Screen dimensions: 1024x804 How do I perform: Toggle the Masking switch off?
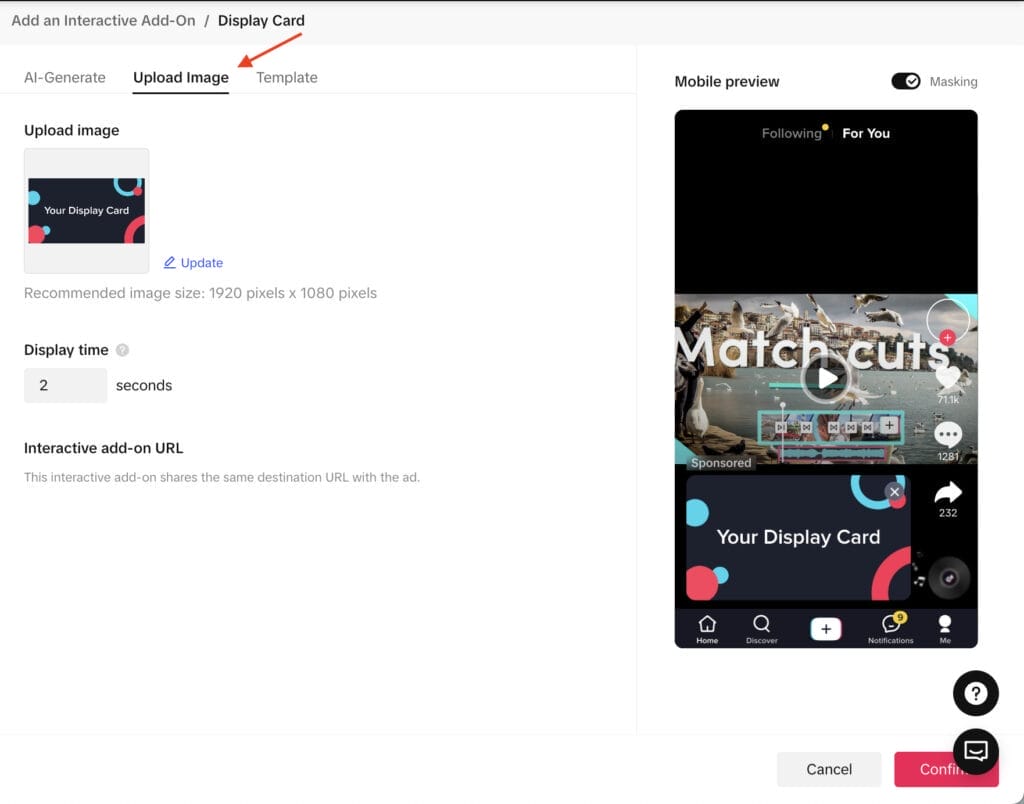(x=906, y=81)
